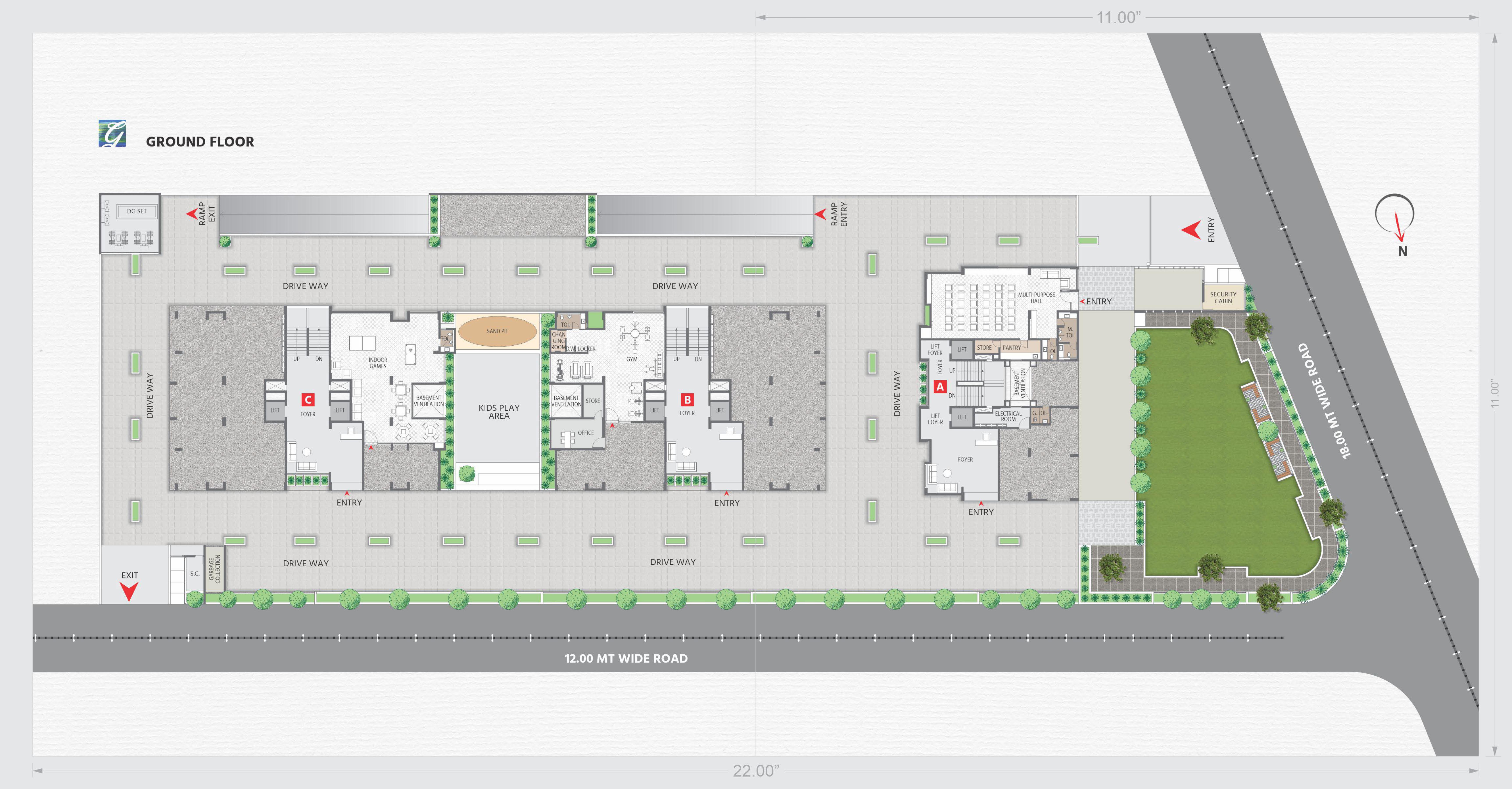Click the RAMP ENTRY text
Viewport: 1512px width, 789px height.
point(839,214)
